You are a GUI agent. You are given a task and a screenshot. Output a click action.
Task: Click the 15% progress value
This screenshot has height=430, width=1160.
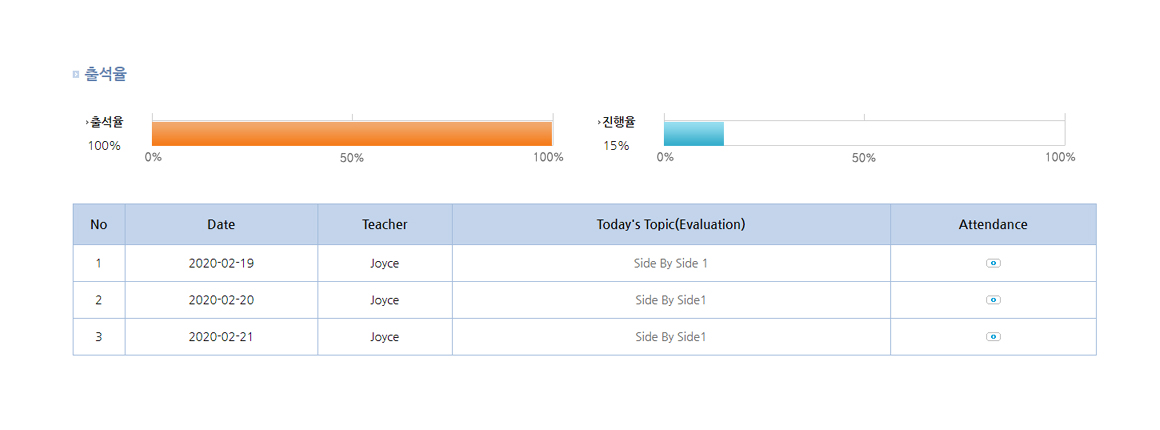[616, 146]
